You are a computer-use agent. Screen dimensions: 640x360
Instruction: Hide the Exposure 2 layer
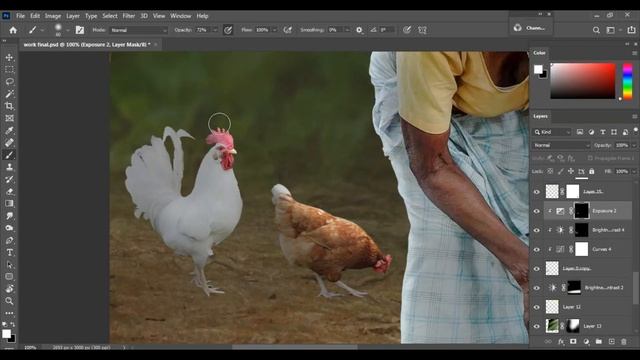tap(537, 211)
